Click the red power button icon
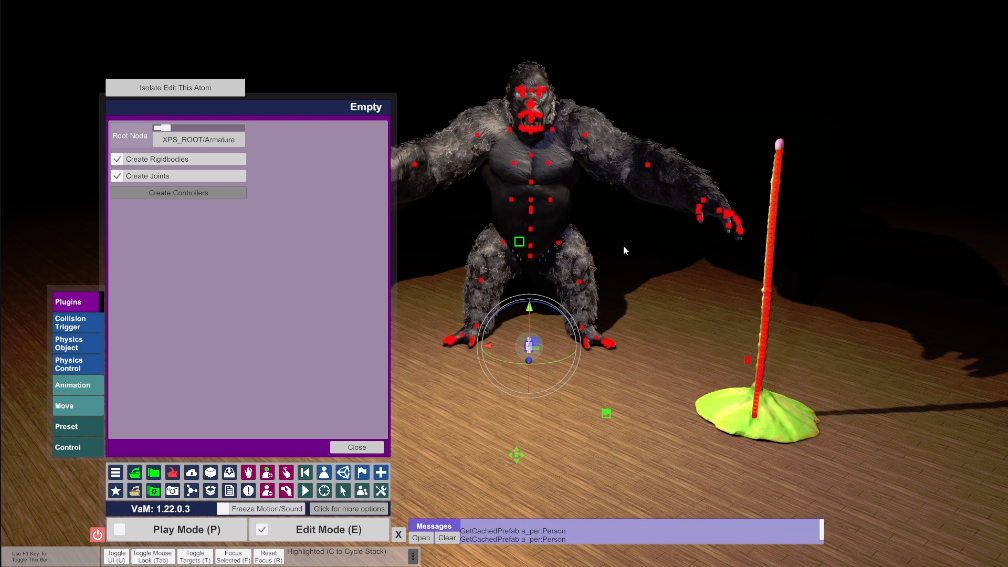The height and width of the screenshot is (567, 1008). click(x=97, y=534)
